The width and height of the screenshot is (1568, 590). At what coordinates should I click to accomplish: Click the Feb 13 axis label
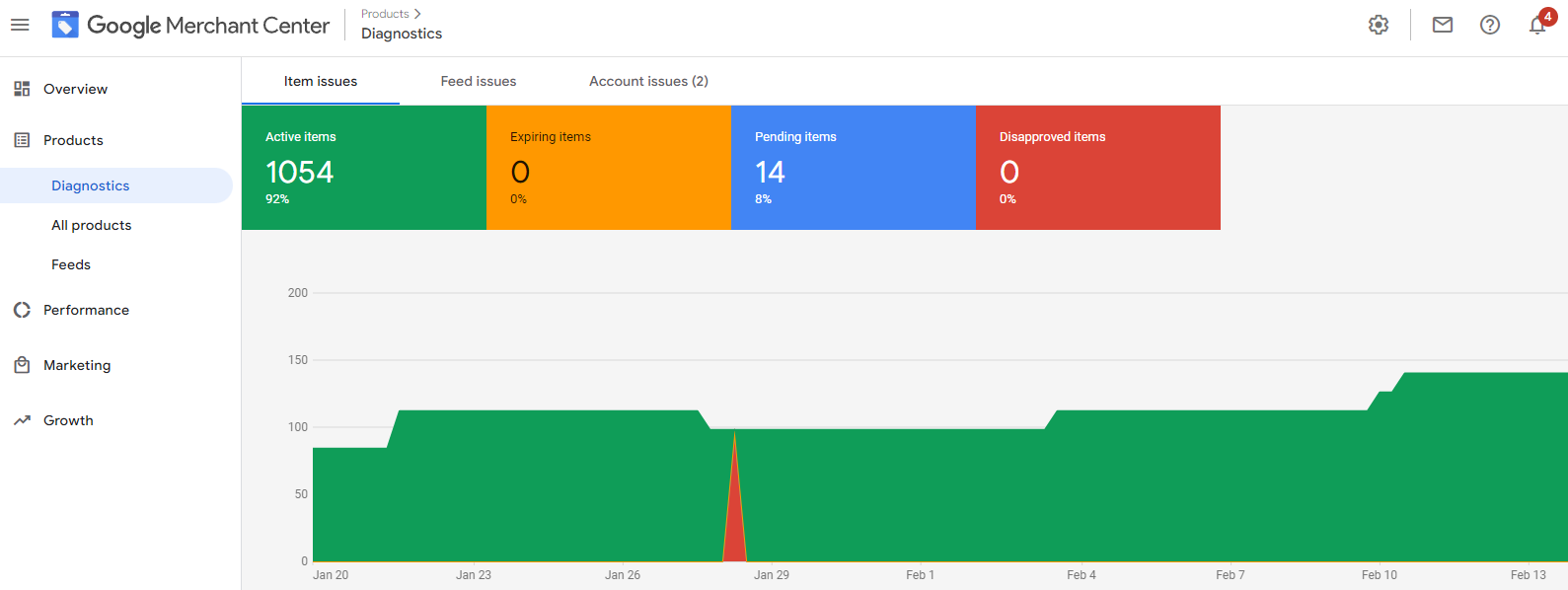1529,575
